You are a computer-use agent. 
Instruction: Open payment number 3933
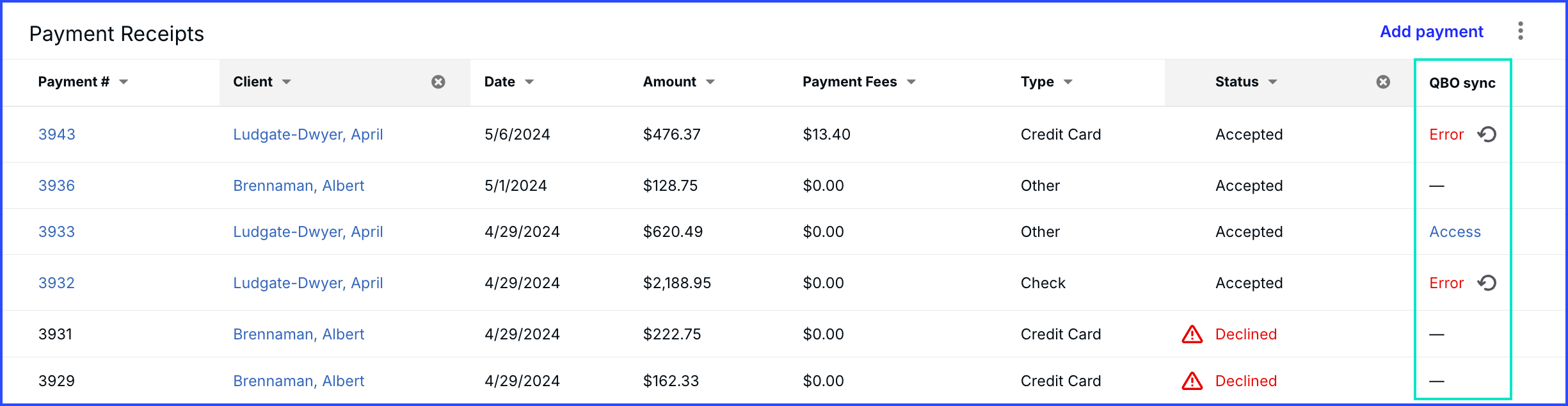click(x=57, y=232)
